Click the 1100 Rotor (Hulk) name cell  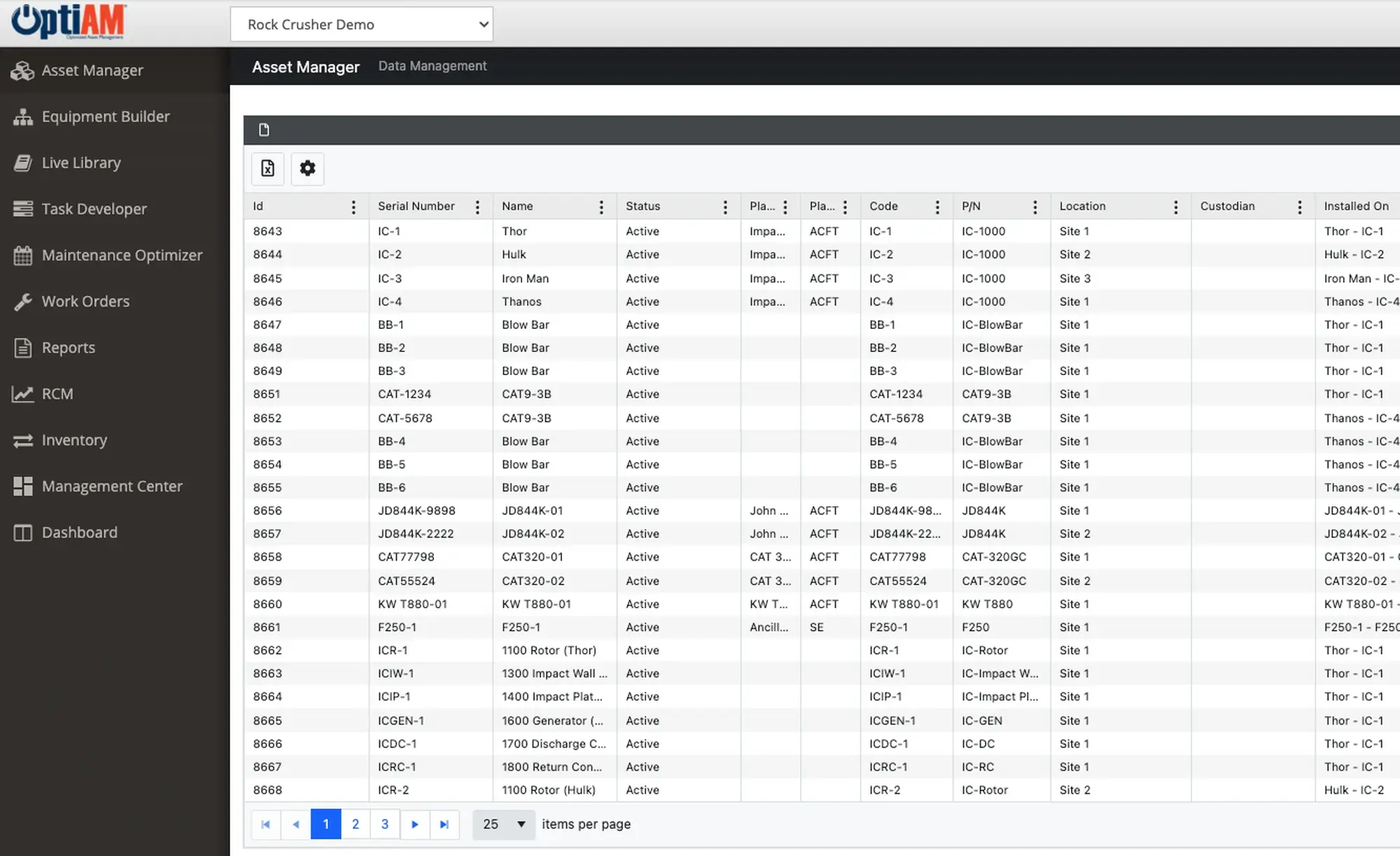coord(554,790)
